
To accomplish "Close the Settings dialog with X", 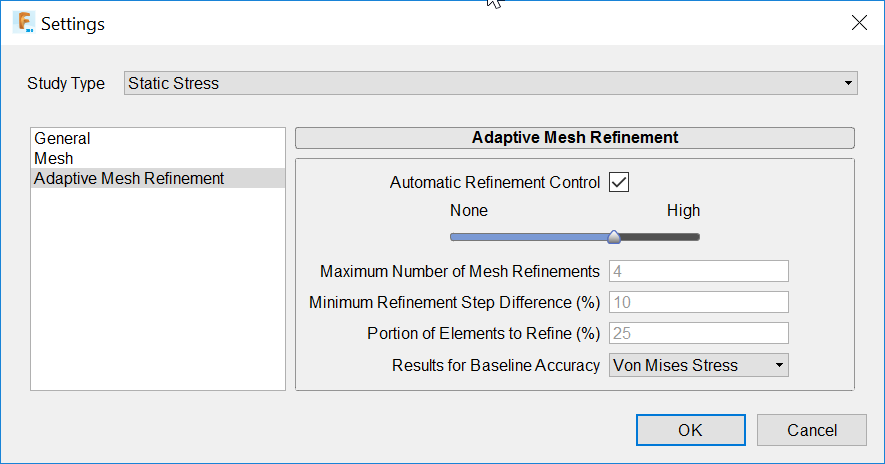I will tap(859, 23).
